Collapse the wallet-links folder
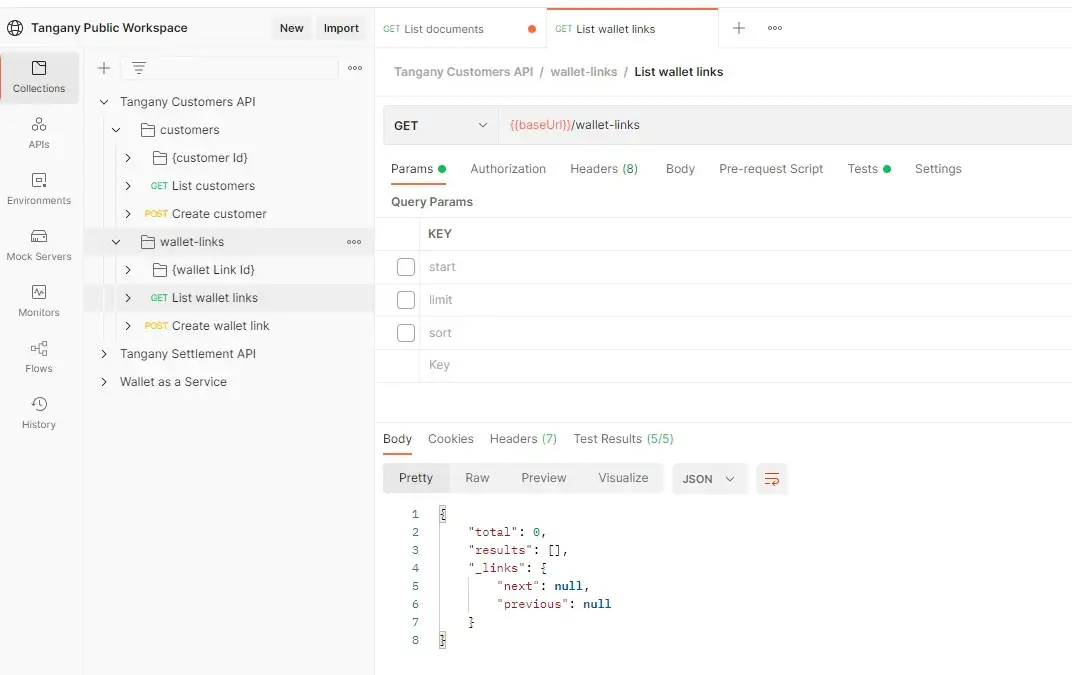Image resolution: width=1072 pixels, height=675 pixels. [116, 241]
